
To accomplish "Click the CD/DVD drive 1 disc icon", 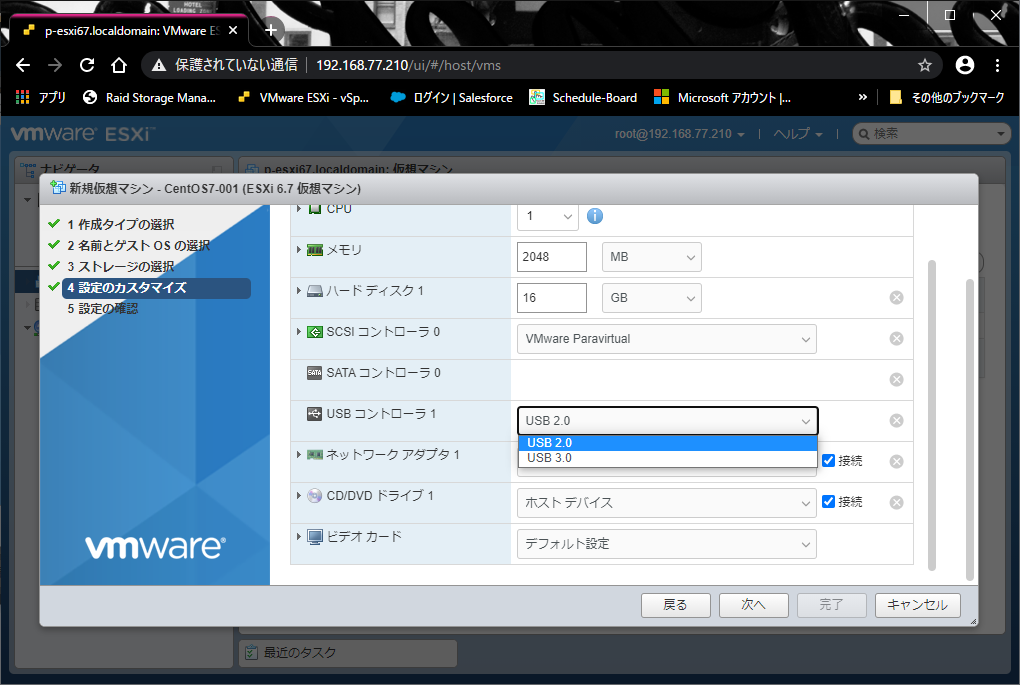I will click(x=315, y=496).
